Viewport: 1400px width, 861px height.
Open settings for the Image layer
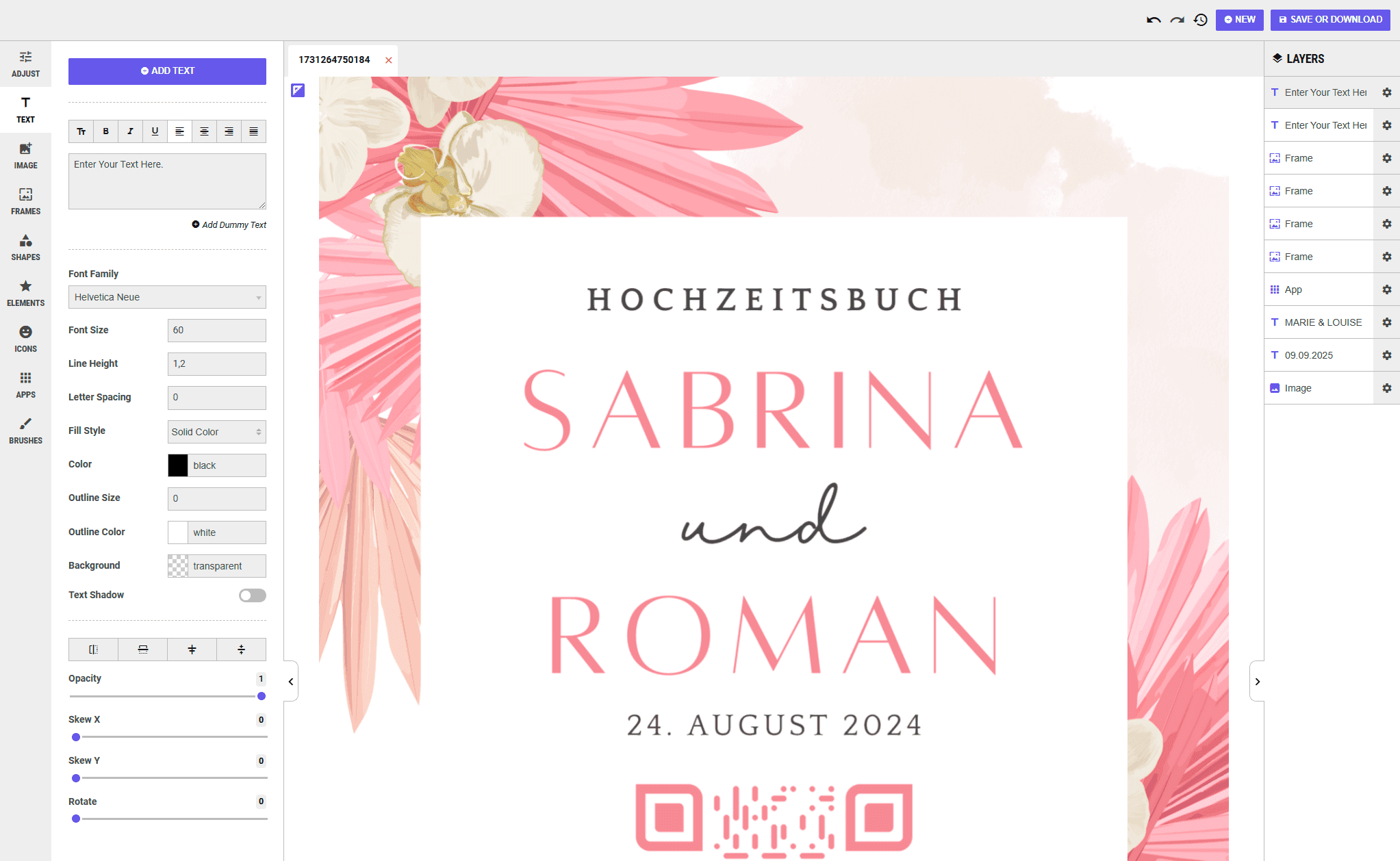[x=1388, y=387]
